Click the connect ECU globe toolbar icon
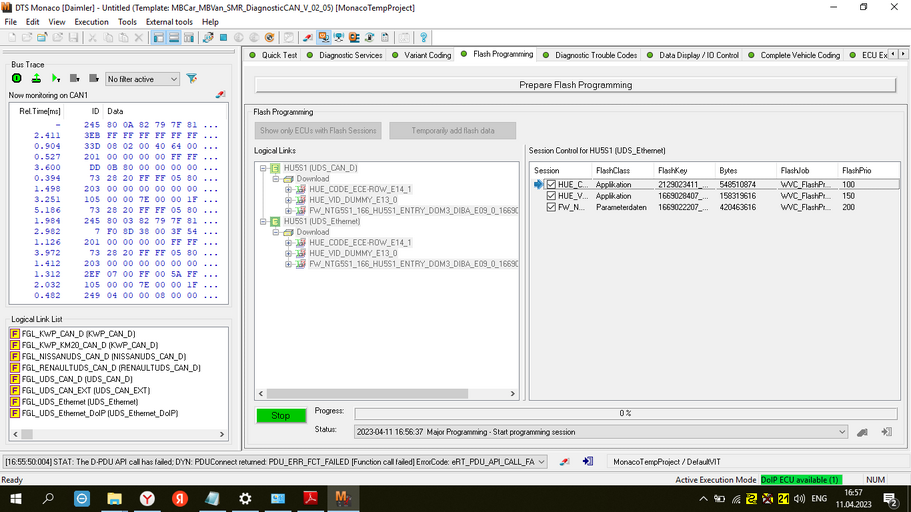The image size is (911, 512). 208,38
